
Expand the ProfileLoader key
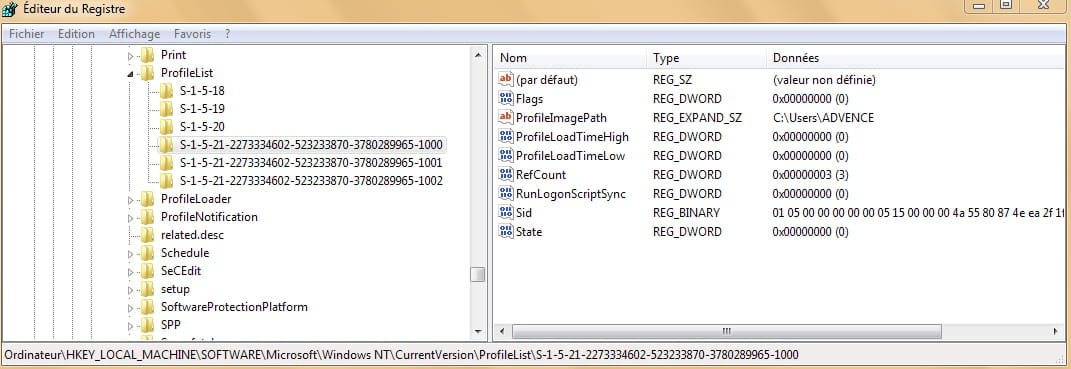130,200
